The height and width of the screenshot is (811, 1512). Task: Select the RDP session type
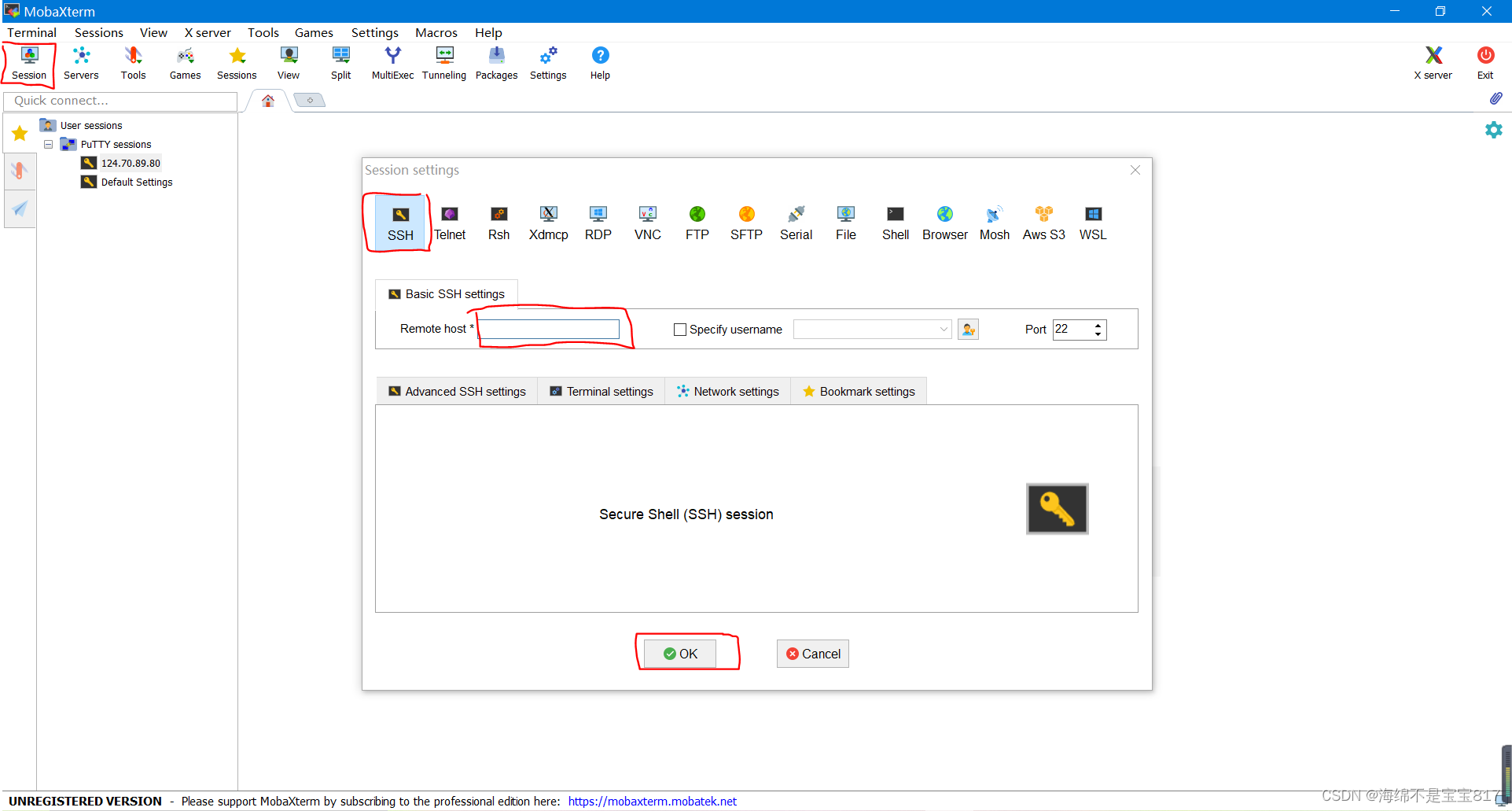click(598, 223)
